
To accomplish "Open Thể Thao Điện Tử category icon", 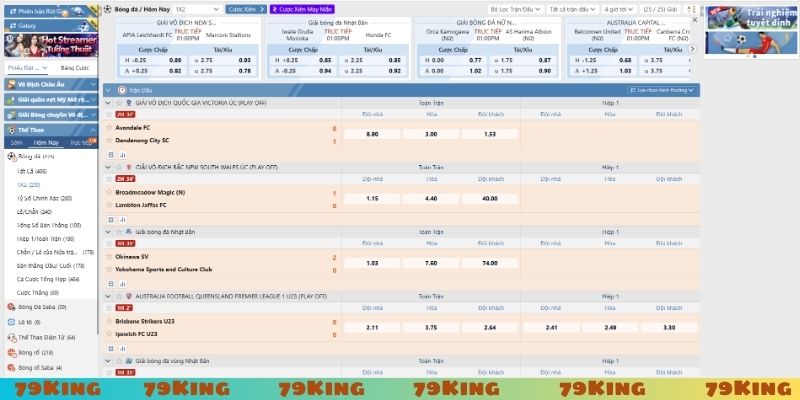I will coord(11,338).
